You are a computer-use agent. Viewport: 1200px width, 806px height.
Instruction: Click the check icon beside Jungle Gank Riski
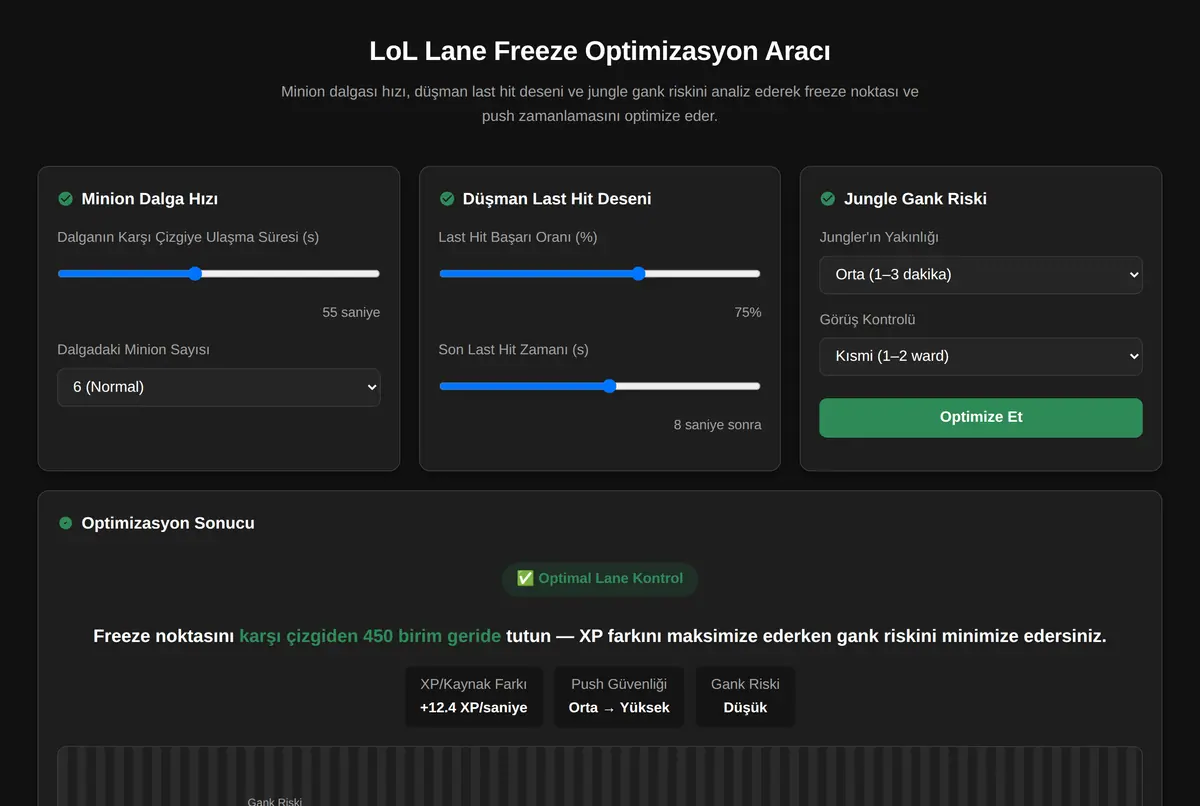(x=828, y=199)
